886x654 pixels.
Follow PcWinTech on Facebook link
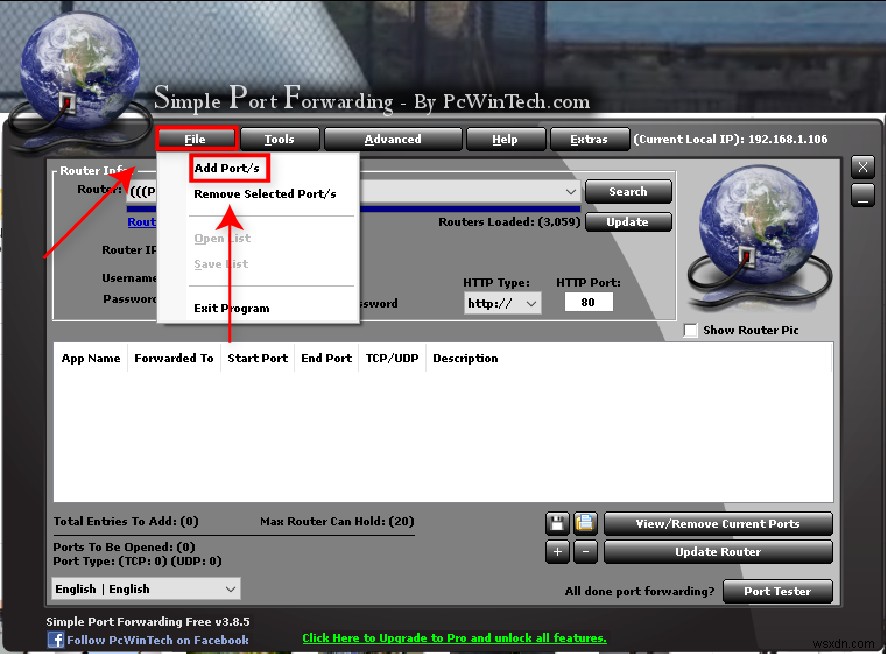pos(158,640)
